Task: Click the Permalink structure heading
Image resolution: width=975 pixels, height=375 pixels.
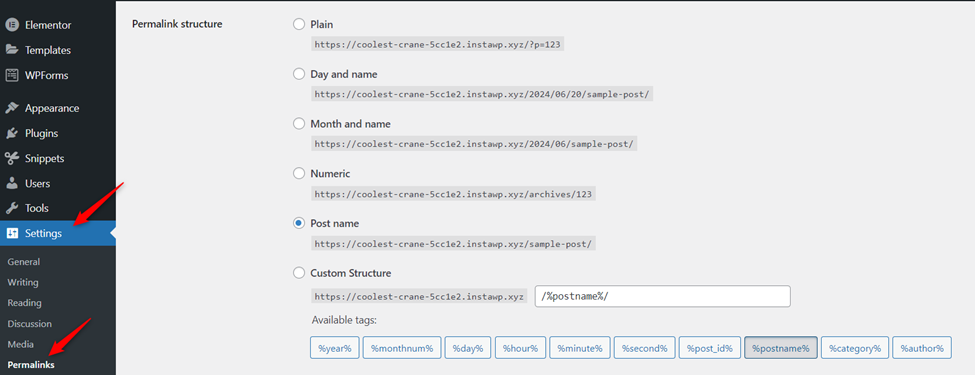Action: pos(177,25)
